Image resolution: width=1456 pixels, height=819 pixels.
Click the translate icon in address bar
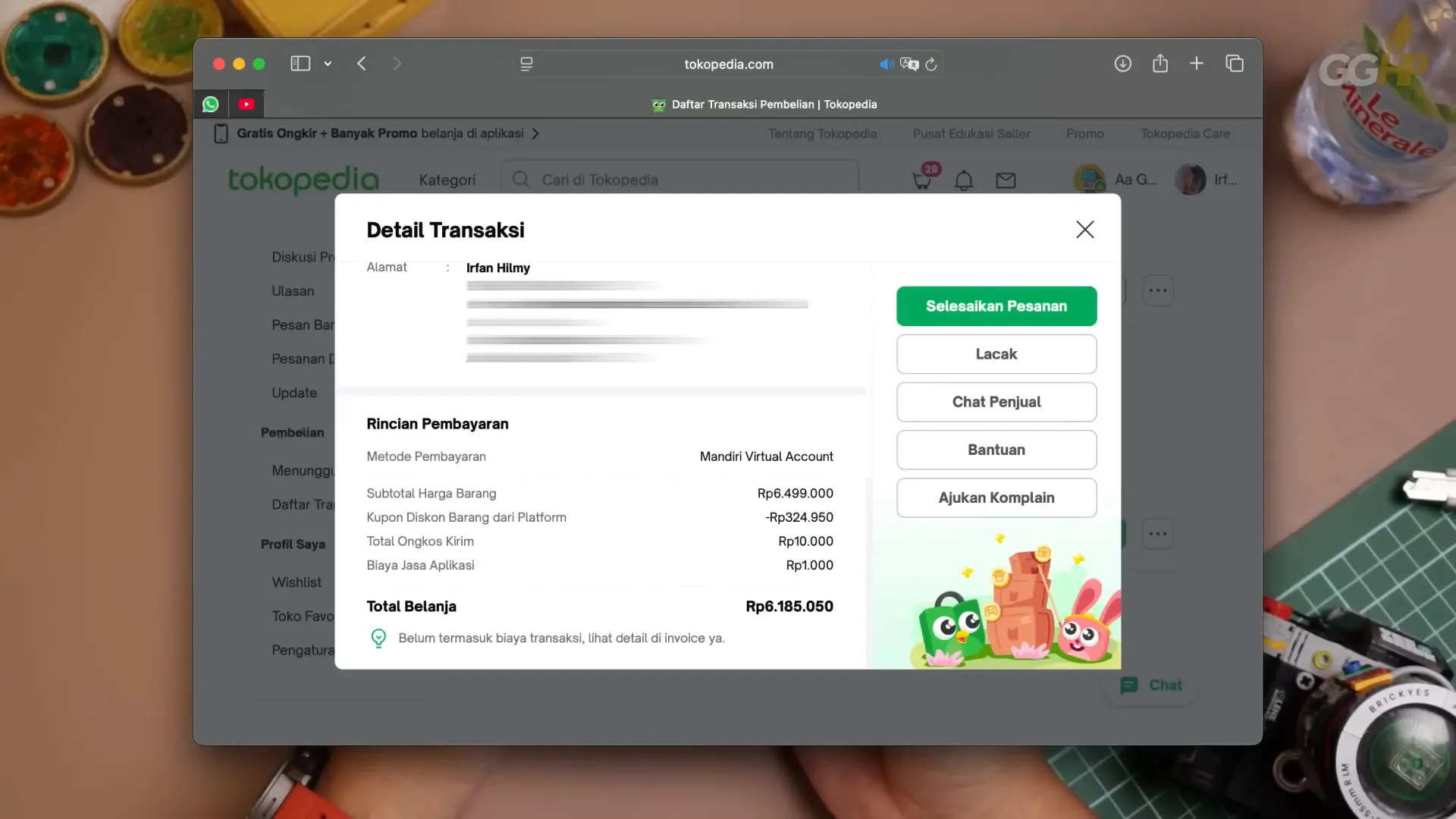coord(909,64)
